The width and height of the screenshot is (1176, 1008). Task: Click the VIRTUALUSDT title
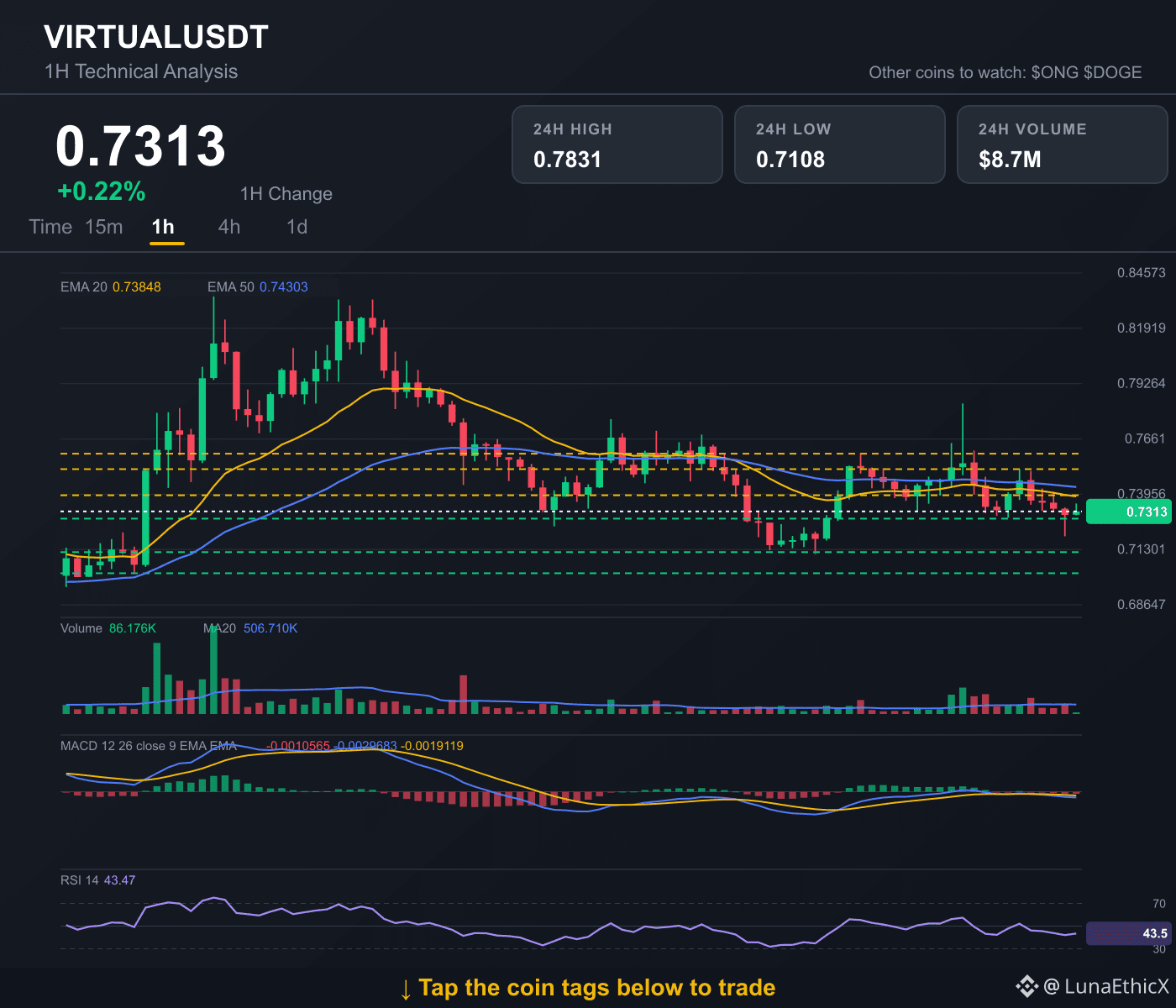coord(156,37)
